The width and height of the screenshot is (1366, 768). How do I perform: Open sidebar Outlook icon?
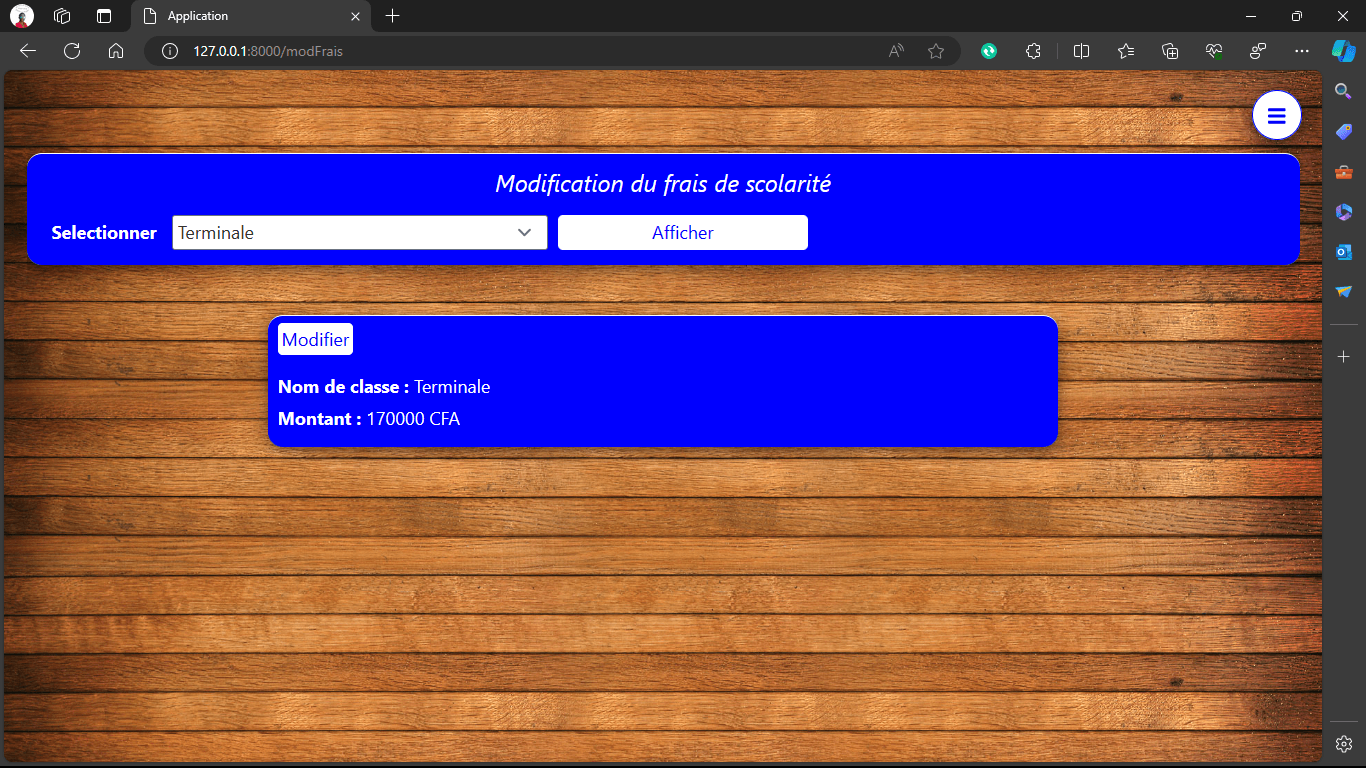(x=1344, y=252)
